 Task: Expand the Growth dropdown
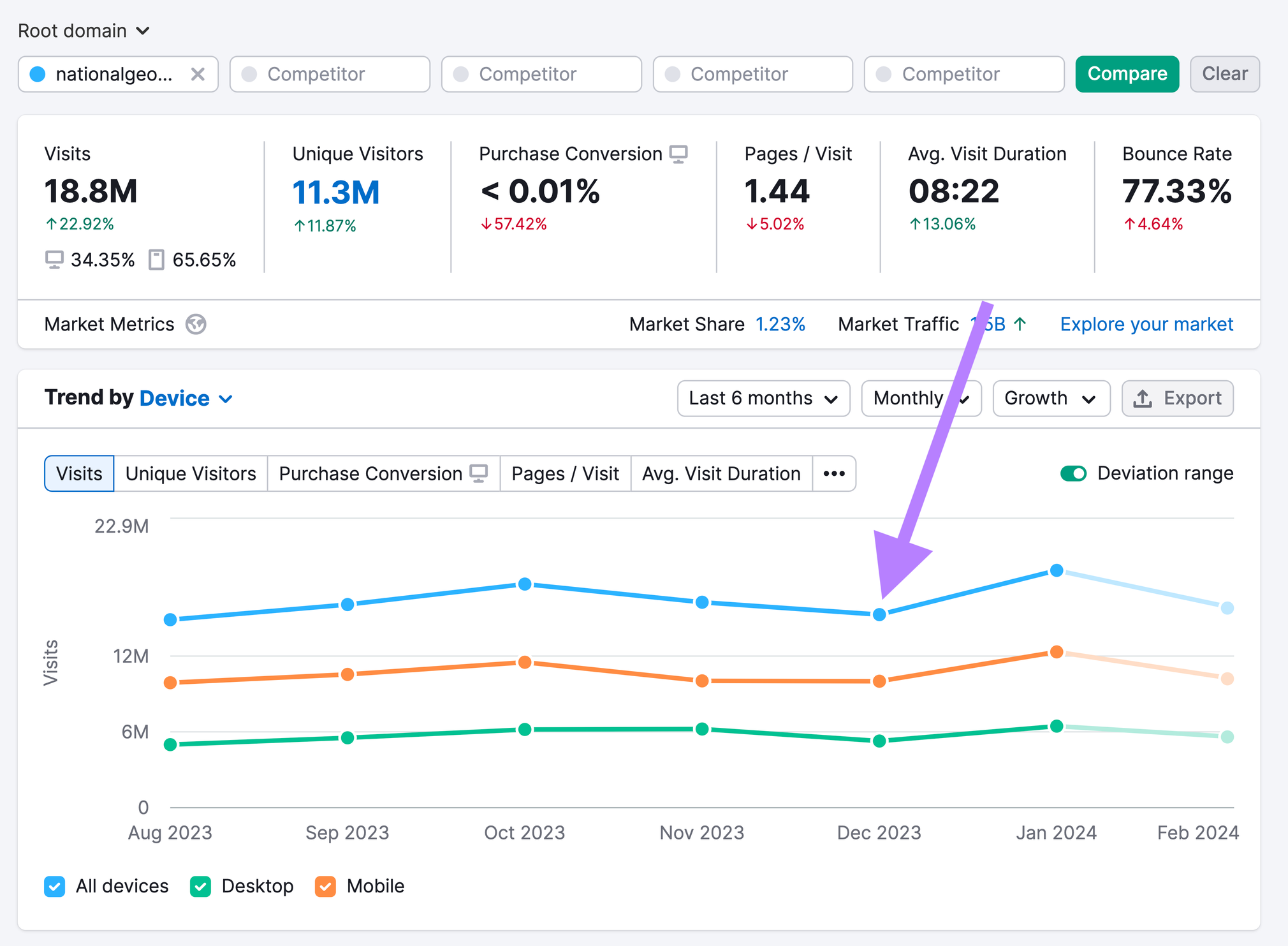click(x=1050, y=399)
